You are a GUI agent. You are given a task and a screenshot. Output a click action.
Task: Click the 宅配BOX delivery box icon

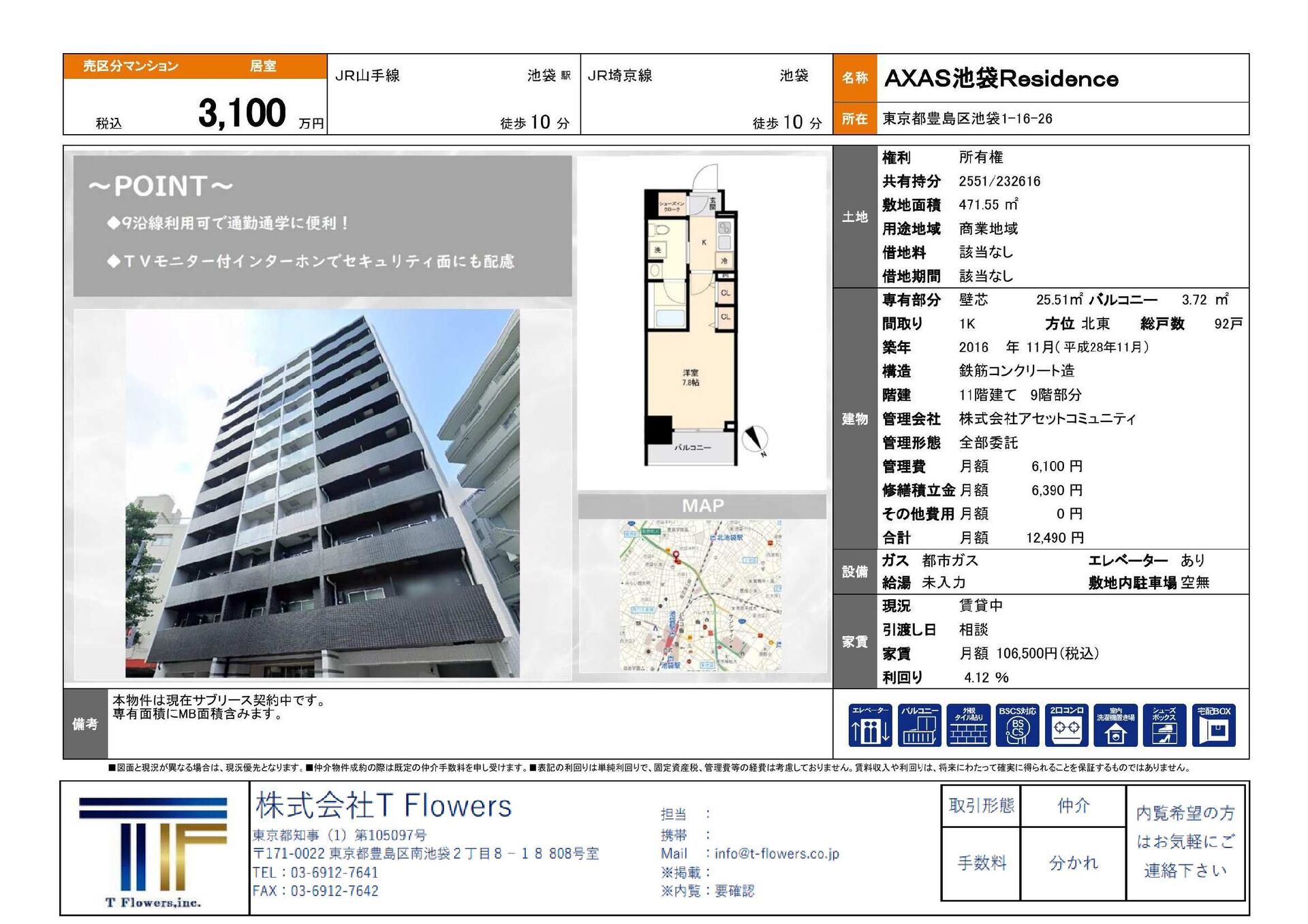1214,725
